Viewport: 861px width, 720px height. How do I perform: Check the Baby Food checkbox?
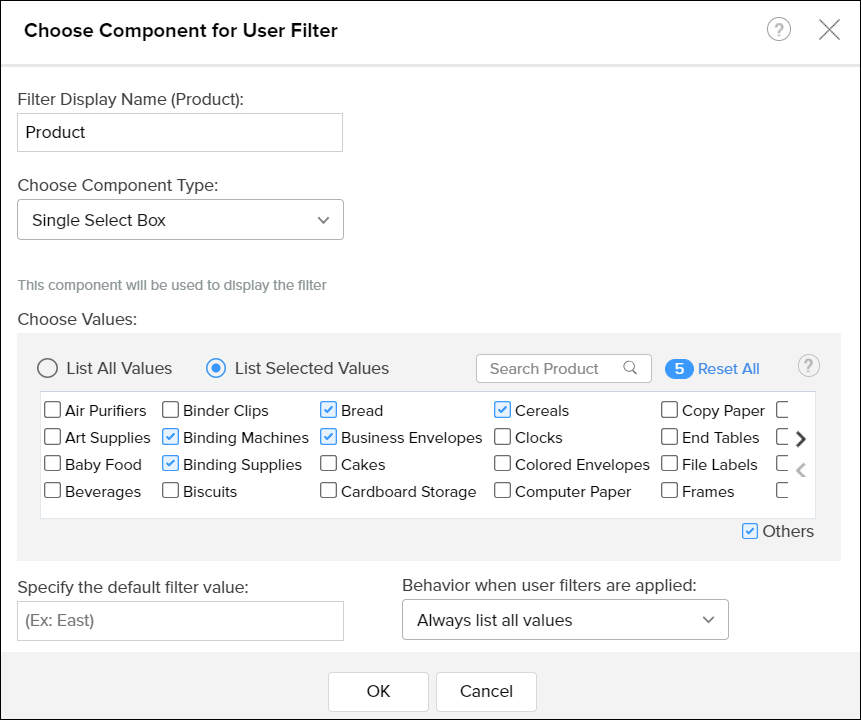(52, 464)
